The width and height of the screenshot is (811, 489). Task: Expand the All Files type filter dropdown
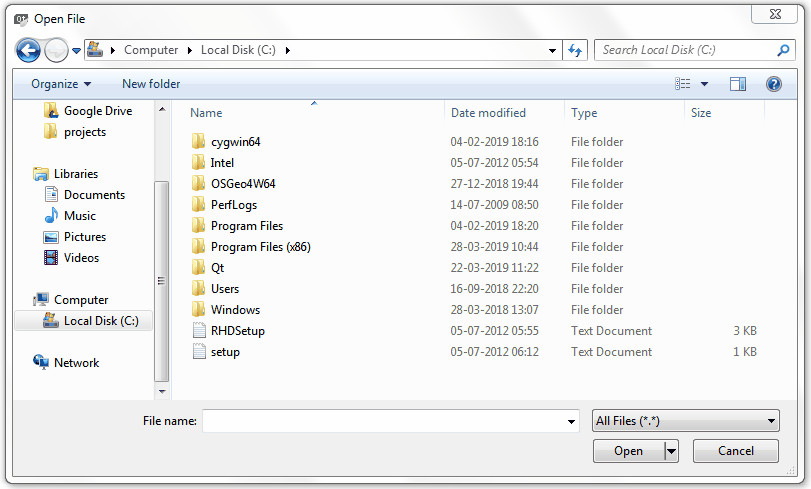tap(685, 422)
